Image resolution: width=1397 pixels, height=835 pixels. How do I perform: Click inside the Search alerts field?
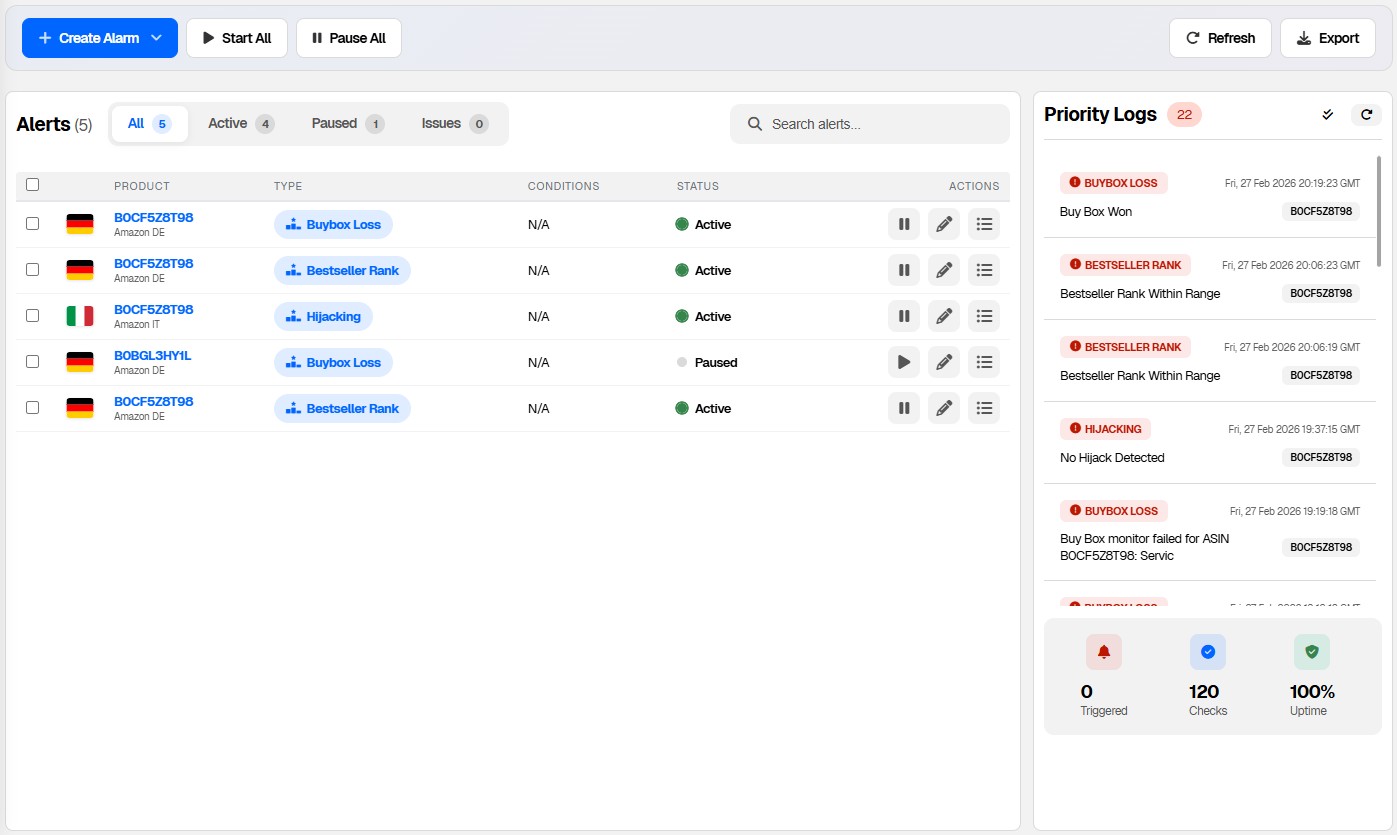click(x=869, y=123)
